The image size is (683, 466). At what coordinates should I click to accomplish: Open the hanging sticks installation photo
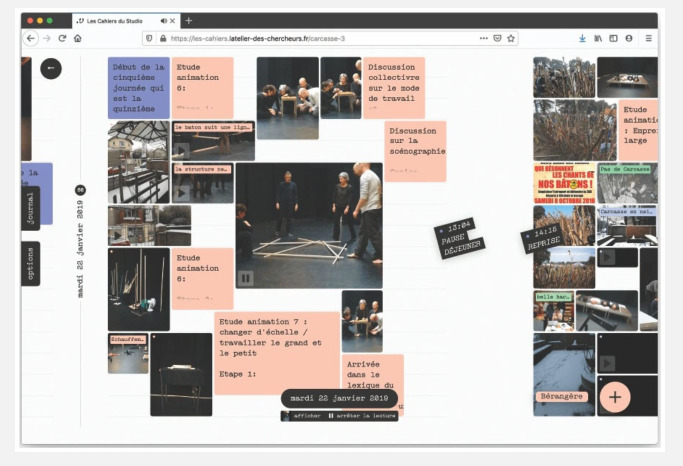click(139, 289)
